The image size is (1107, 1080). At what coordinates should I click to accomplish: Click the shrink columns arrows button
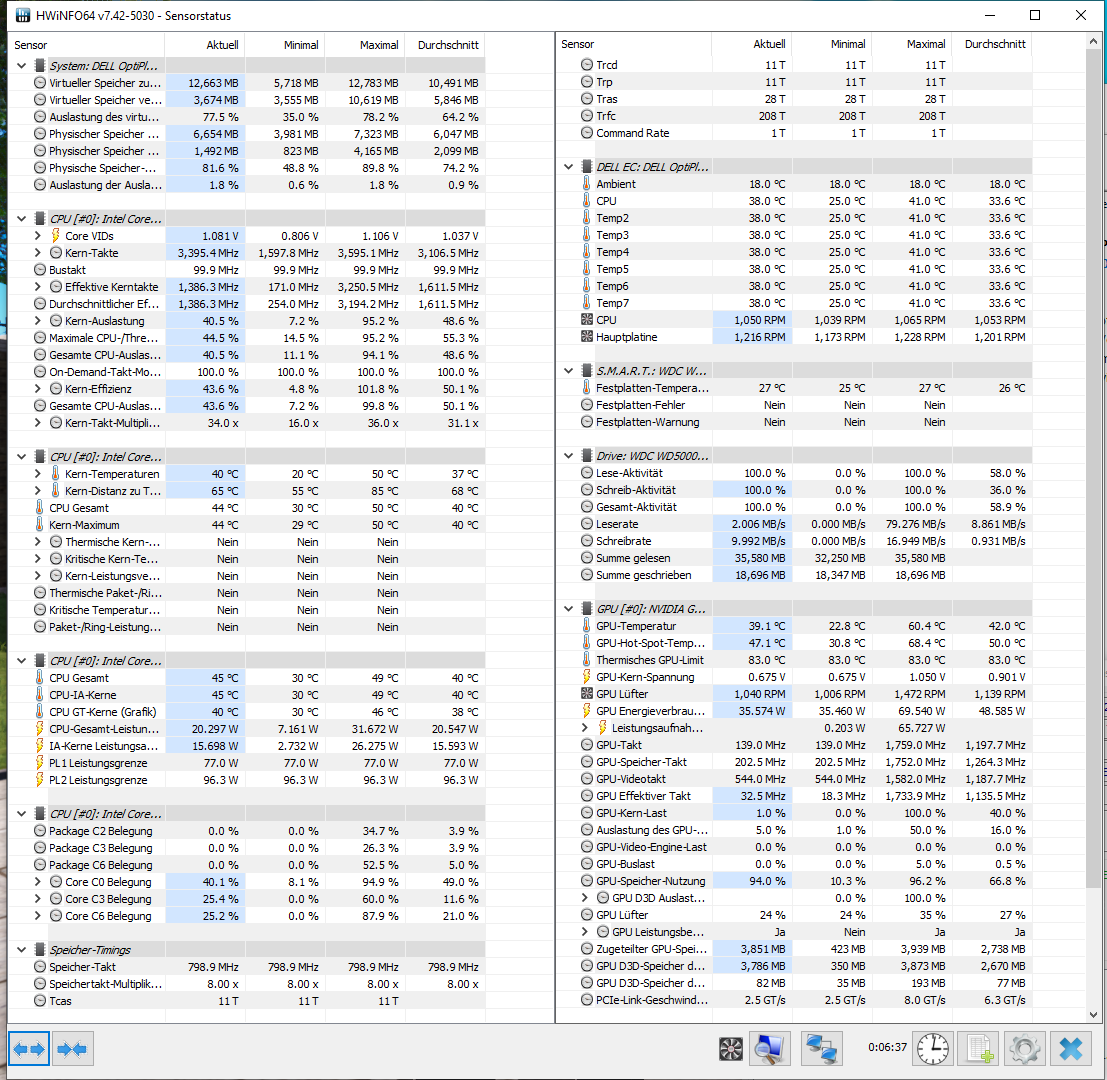pyautogui.click(x=73, y=1049)
